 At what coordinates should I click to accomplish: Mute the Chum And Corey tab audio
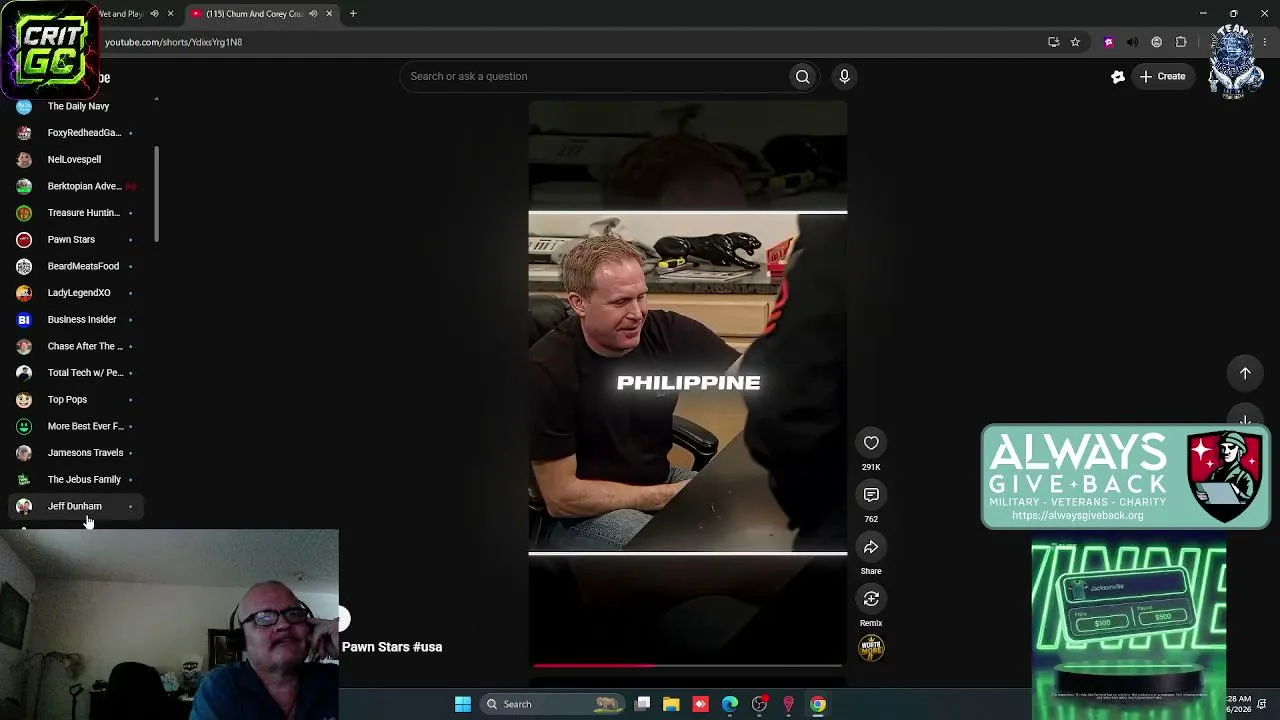point(313,14)
